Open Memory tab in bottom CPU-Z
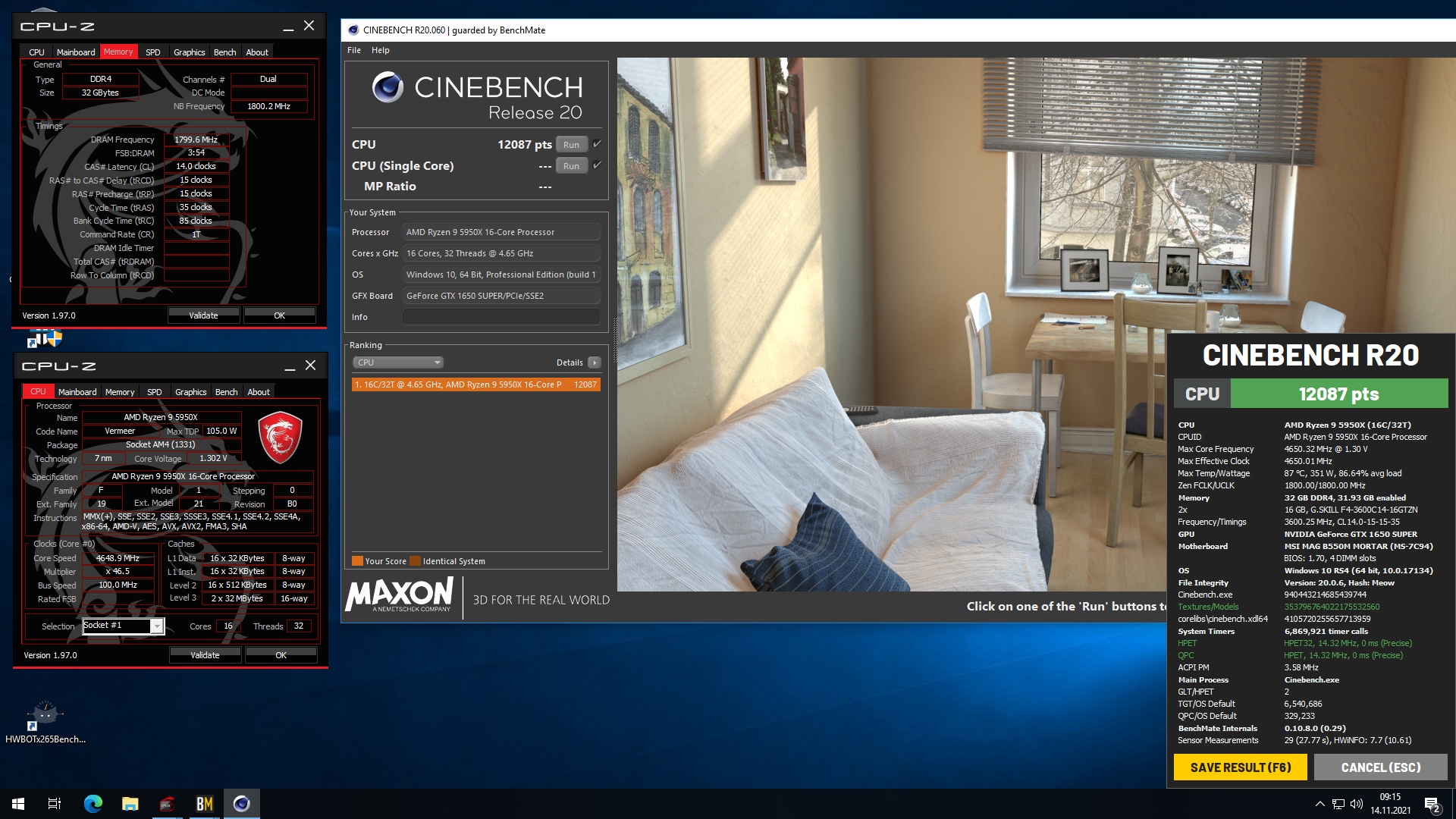Image resolution: width=1456 pixels, height=819 pixels. (120, 392)
